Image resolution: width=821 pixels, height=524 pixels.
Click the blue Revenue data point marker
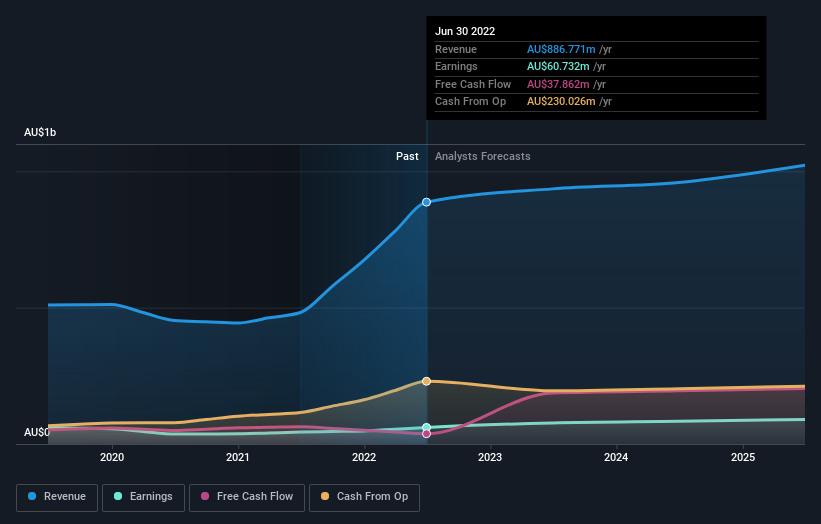427,202
